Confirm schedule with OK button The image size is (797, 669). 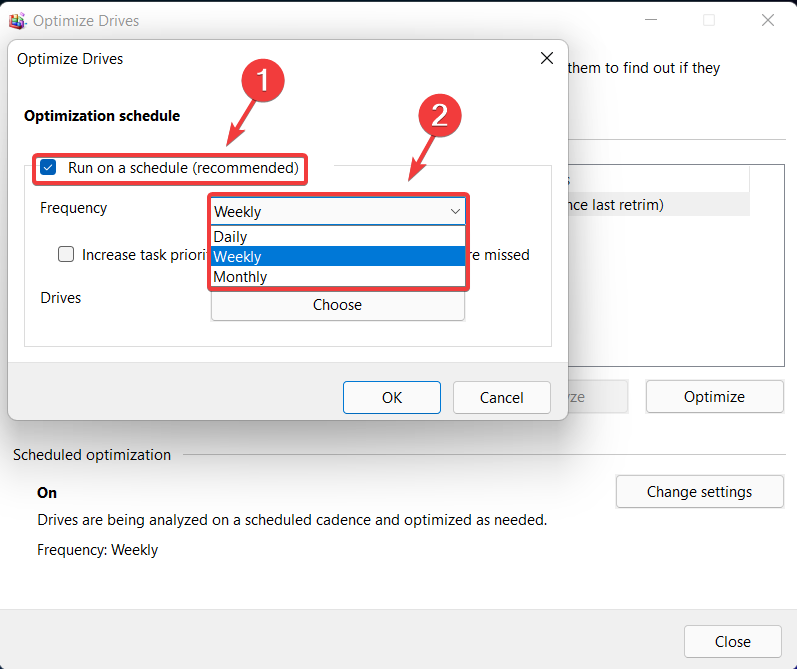click(391, 398)
